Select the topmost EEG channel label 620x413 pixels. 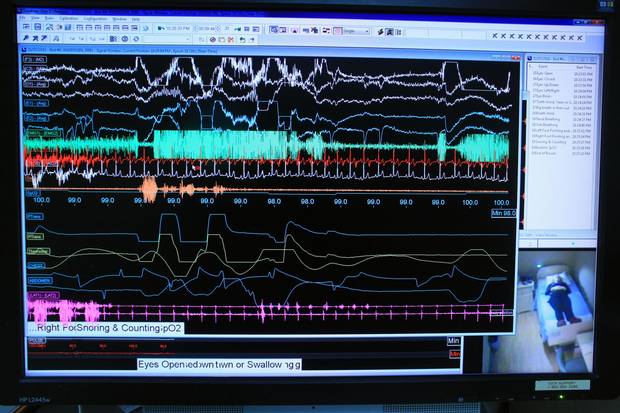(x=35, y=59)
